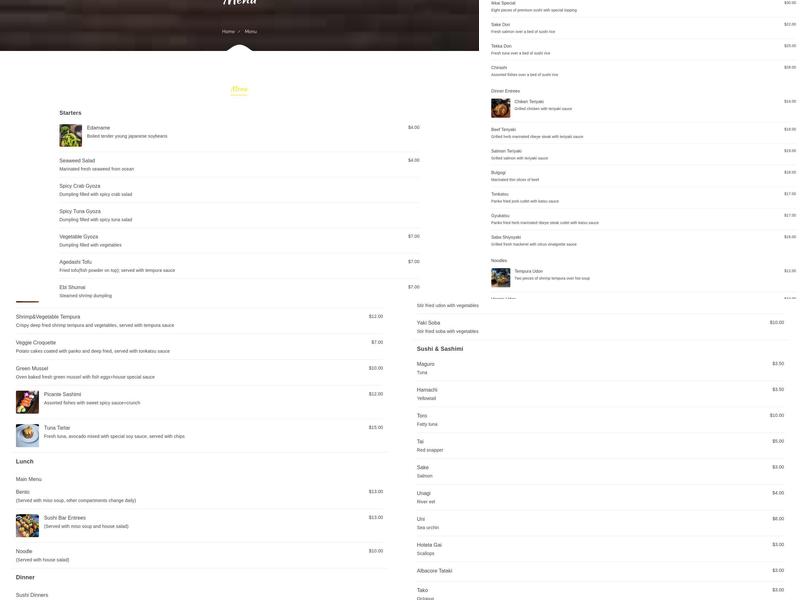The image size is (800, 600).
Task: Click the Agedashi Tofu item title
Action: click(76, 262)
